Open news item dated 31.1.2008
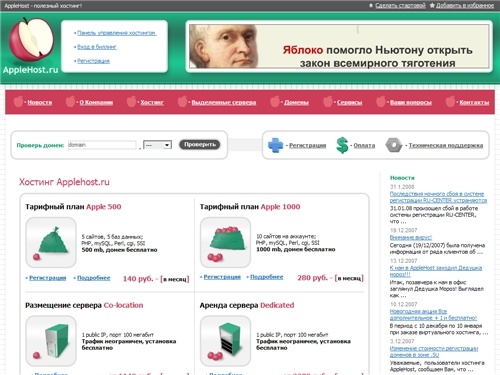 coord(438,197)
